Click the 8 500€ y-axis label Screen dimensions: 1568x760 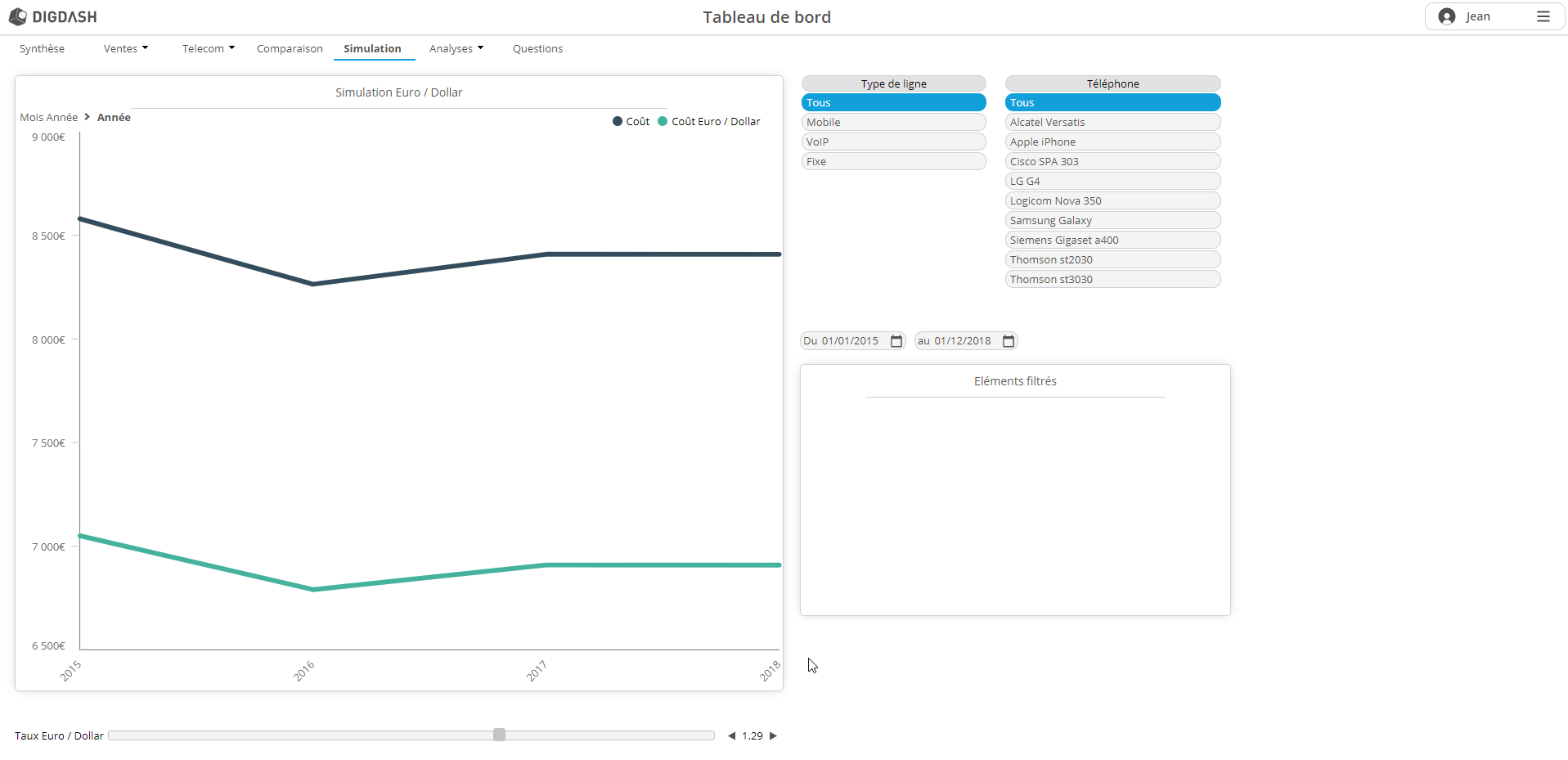pos(48,236)
